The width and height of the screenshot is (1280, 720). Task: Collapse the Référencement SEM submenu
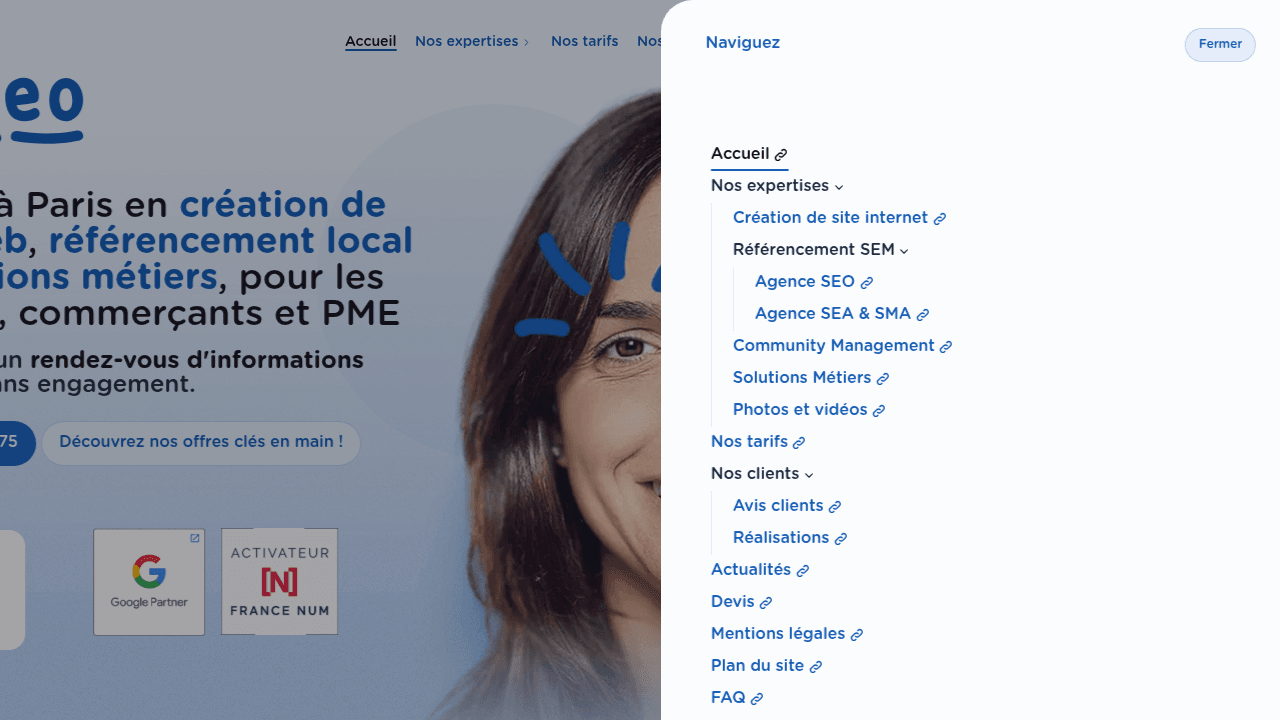[821, 250]
